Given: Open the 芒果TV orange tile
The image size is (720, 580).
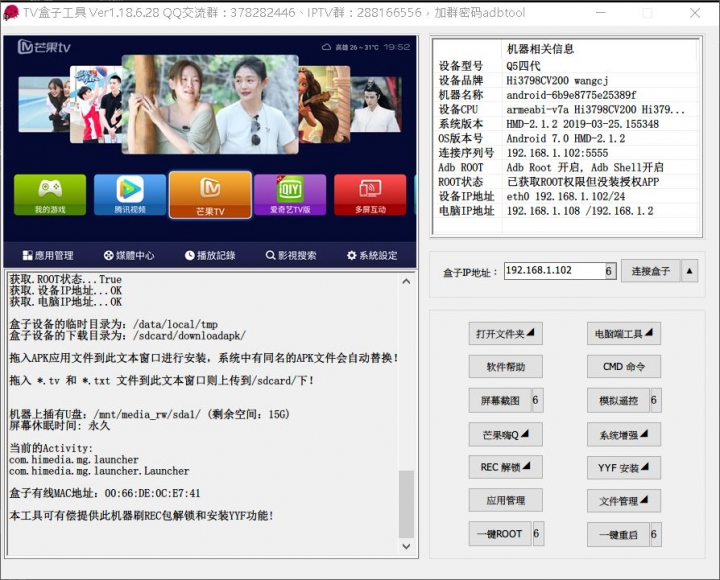Looking at the screenshot, I should coord(210,195).
